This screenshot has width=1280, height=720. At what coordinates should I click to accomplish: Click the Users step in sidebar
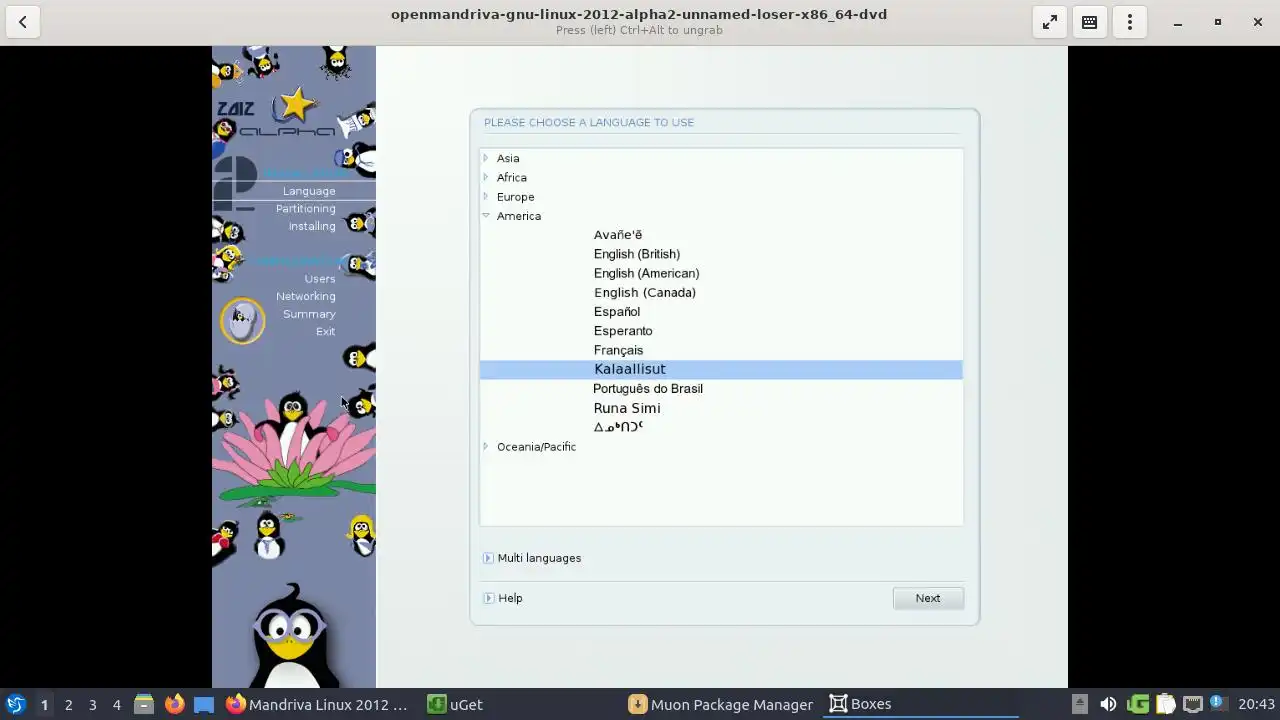coord(320,279)
